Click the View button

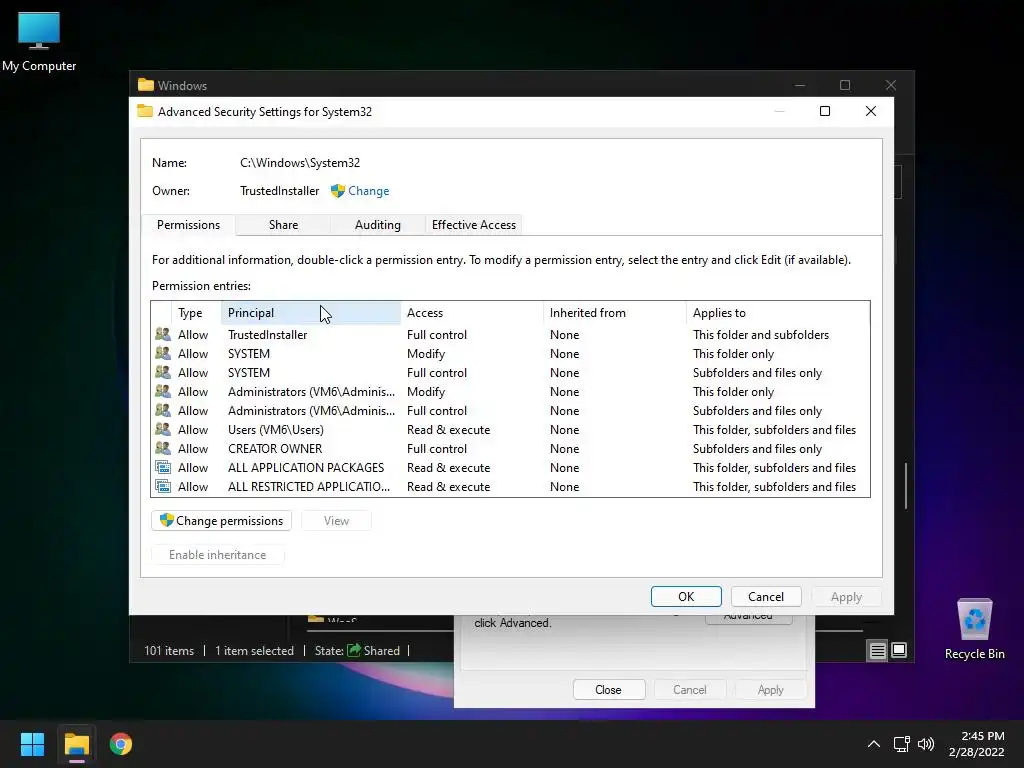(x=336, y=520)
